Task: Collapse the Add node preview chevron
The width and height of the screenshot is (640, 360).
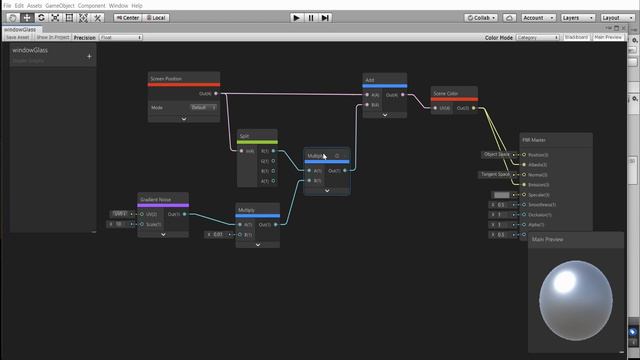Action: pos(384,115)
